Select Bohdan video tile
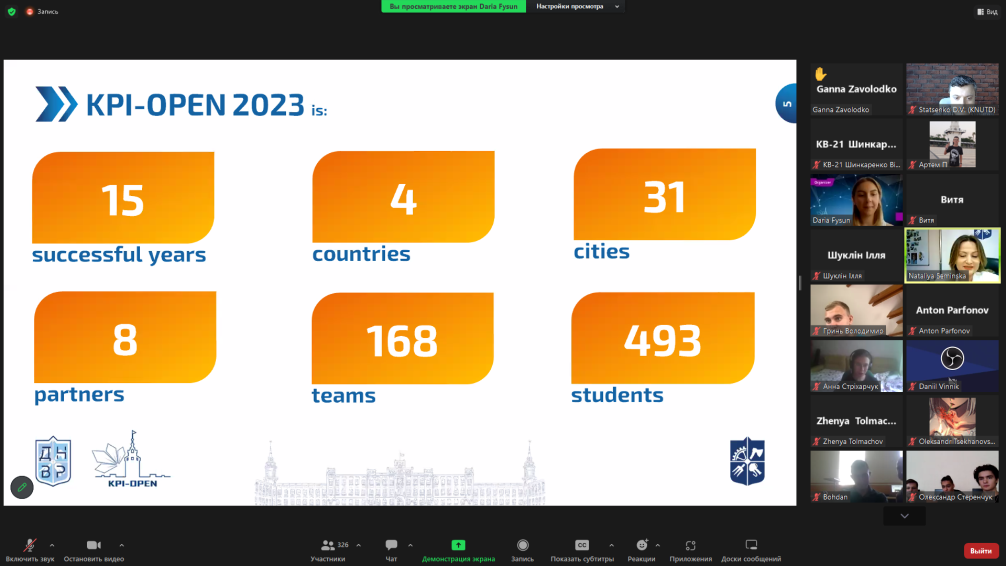Image resolution: width=1006 pixels, height=566 pixels. click(x=856, y=476)
